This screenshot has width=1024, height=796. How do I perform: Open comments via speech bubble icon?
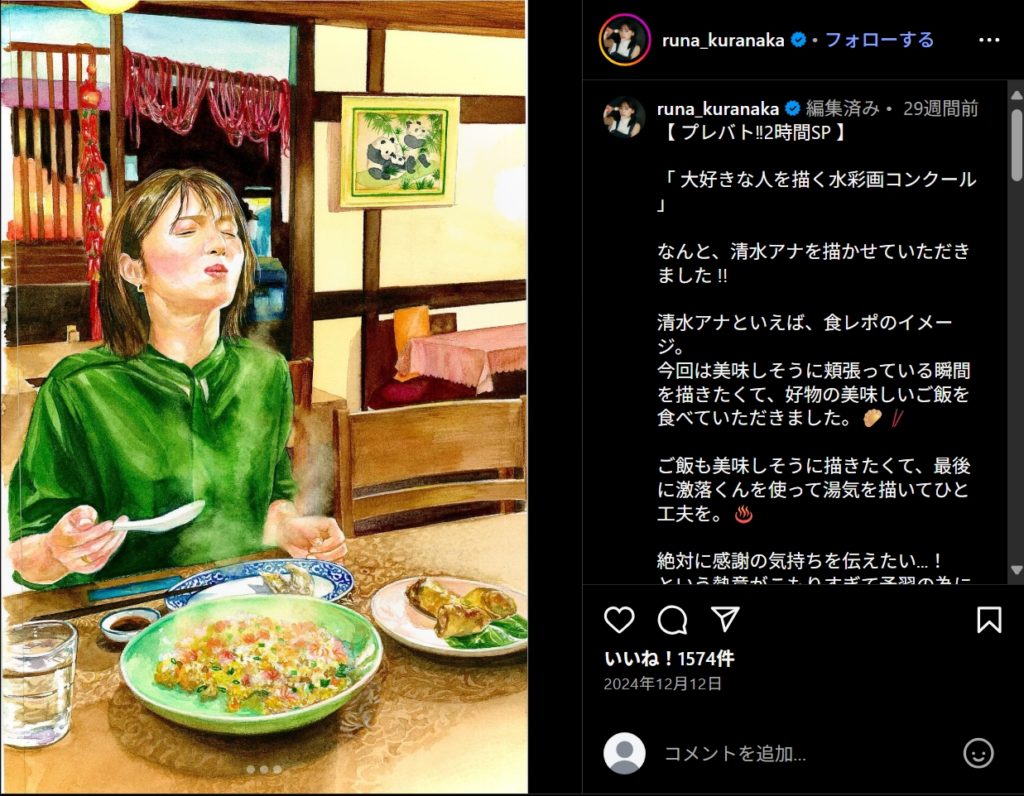[672, 620]
